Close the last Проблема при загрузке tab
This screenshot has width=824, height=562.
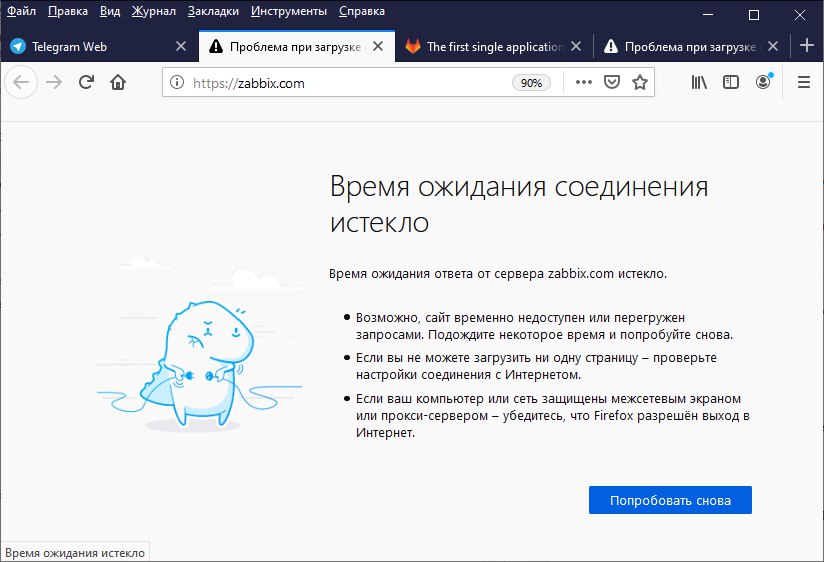tap(772, 46)
